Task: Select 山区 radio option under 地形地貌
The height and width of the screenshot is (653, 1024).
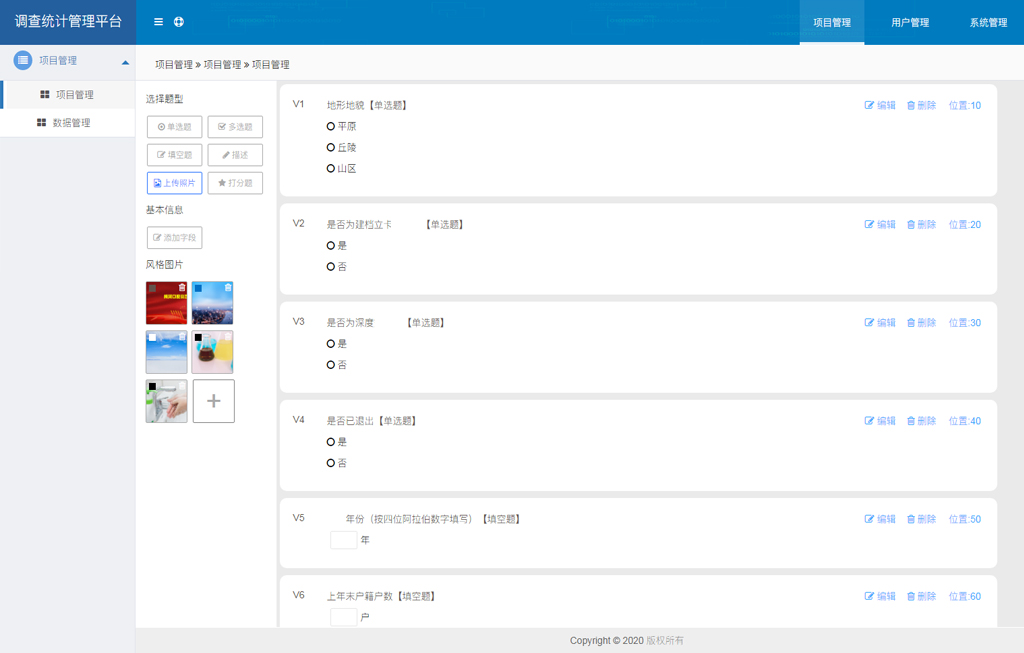Action: tap(331, 169)
